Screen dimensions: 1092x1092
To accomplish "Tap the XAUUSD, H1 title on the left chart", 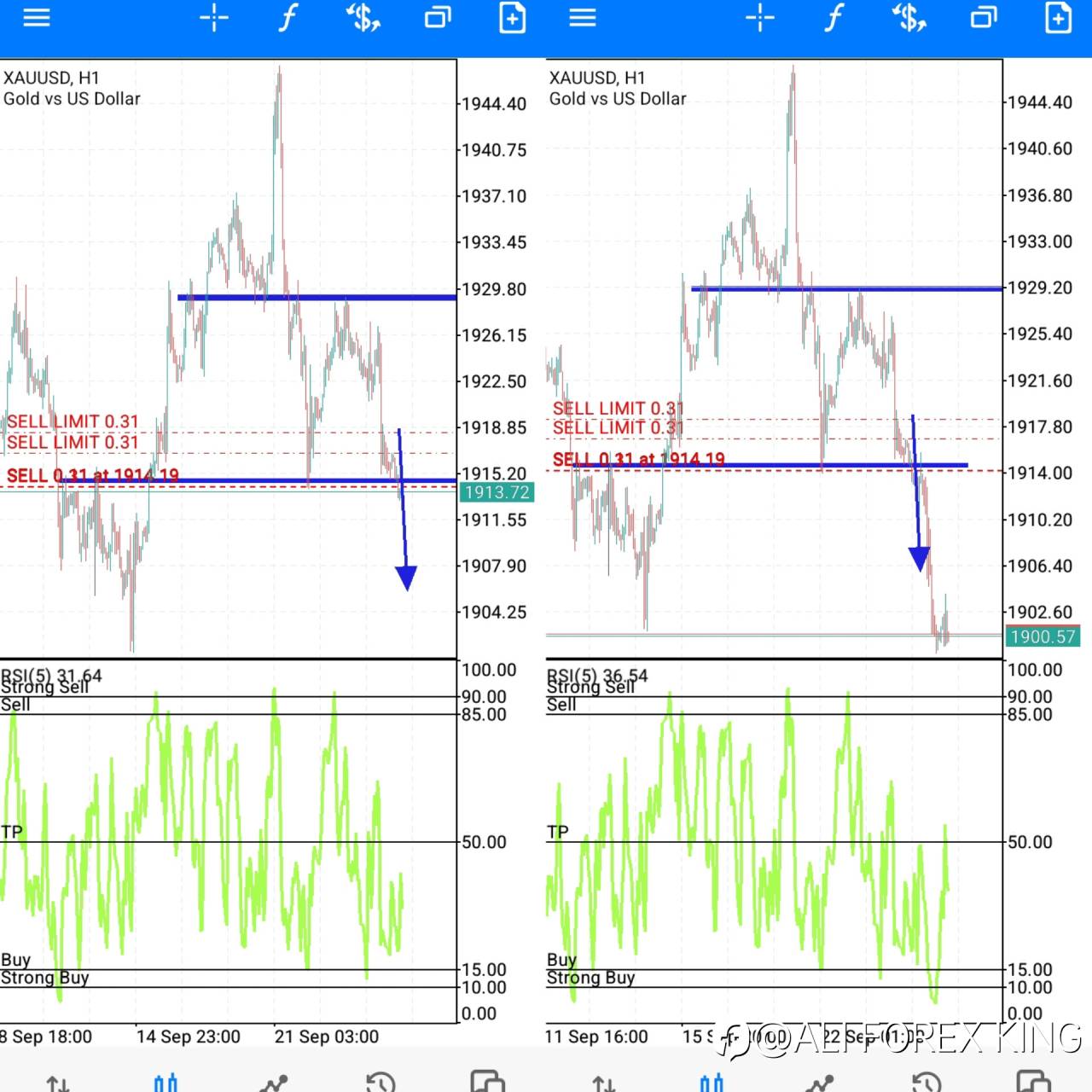I will [51, 78].
